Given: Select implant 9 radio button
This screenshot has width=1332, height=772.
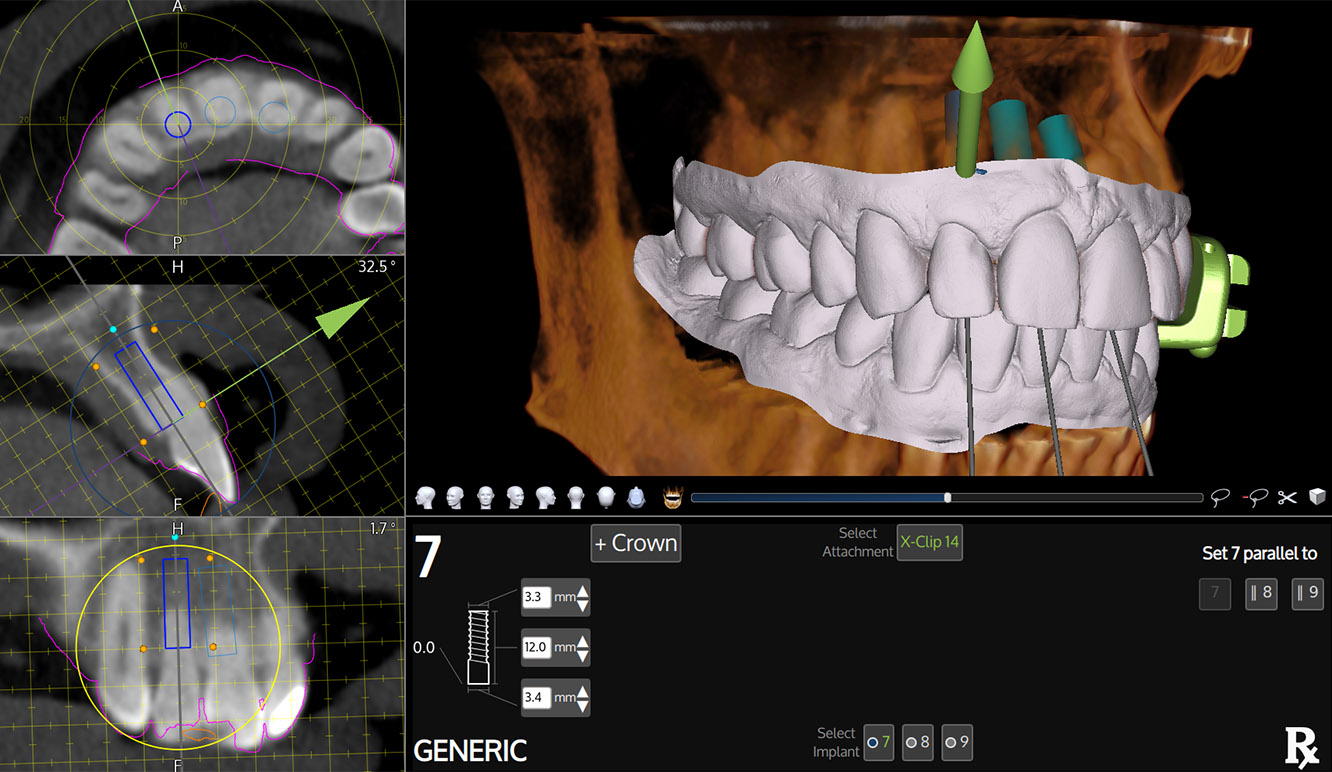Looking at the screenshot, I should (956, 742).
